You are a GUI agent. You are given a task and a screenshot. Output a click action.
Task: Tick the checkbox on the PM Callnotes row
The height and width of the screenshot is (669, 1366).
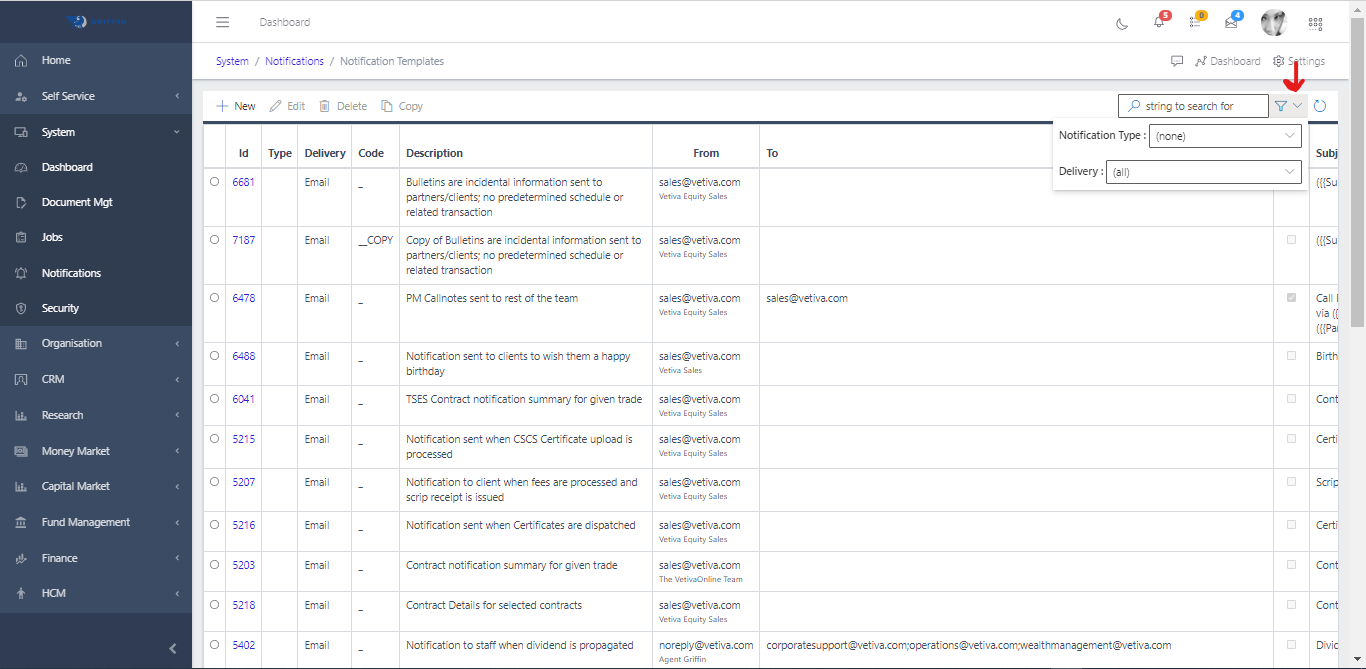1291,297
